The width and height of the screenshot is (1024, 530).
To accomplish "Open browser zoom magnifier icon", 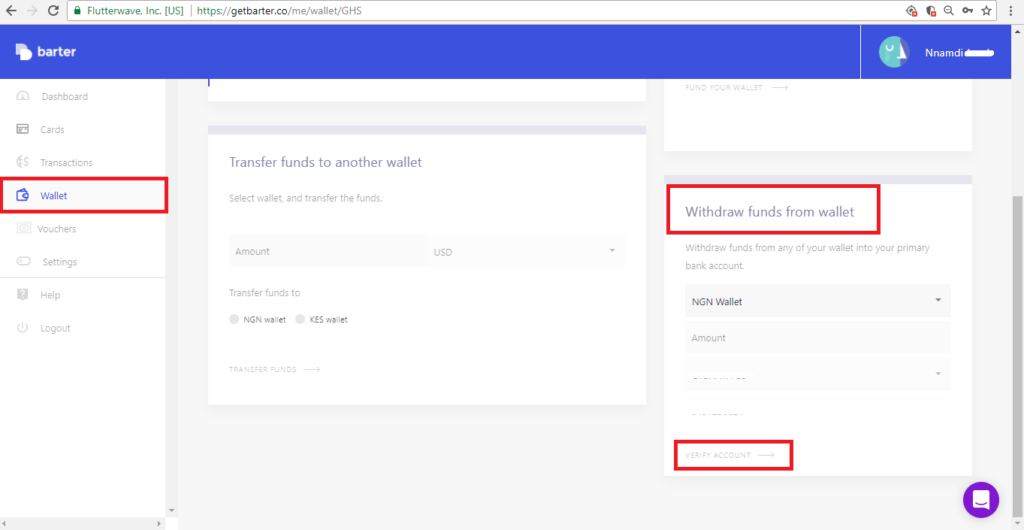I will click(x=949, y=11).
